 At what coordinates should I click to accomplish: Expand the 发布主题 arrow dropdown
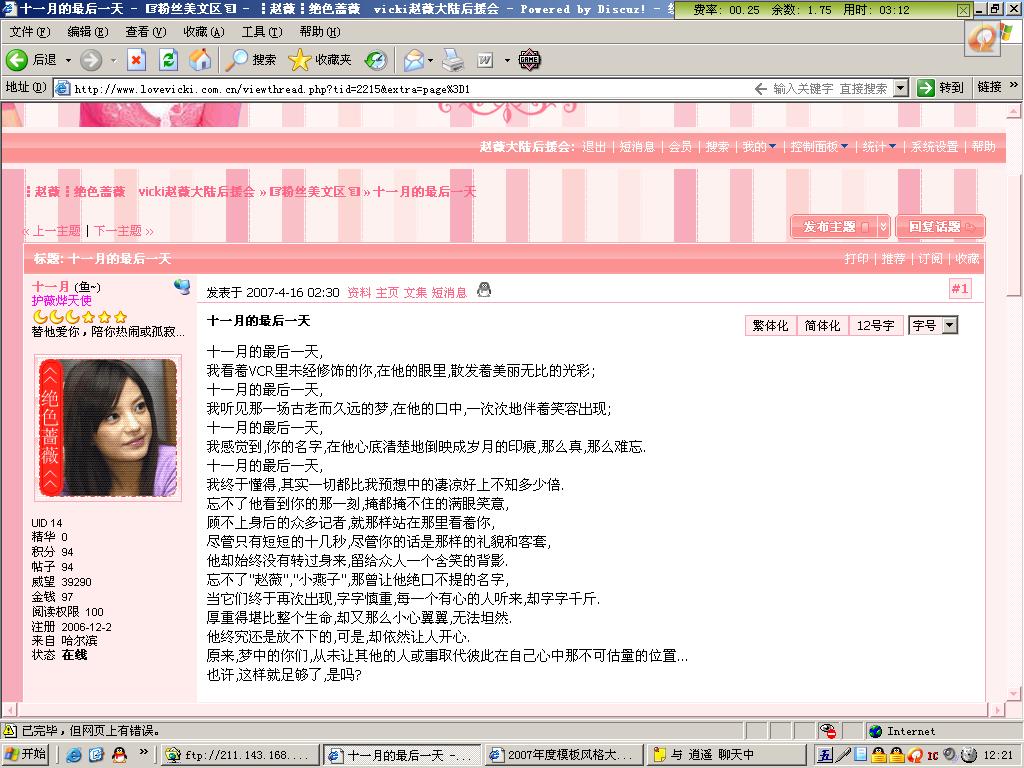click(x=884, y=227)
